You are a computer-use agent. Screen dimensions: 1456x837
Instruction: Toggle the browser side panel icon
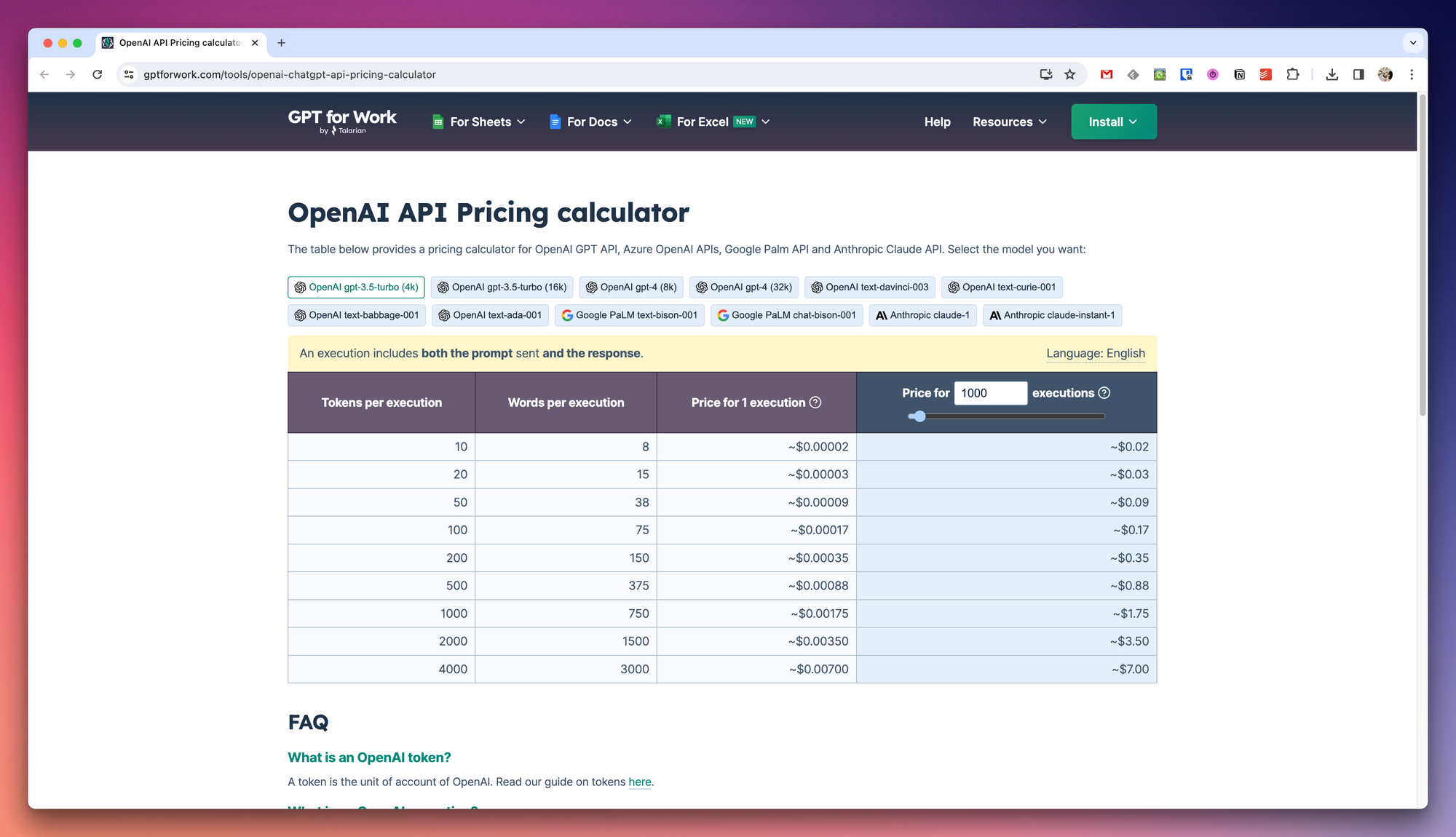click(1358, 74)
